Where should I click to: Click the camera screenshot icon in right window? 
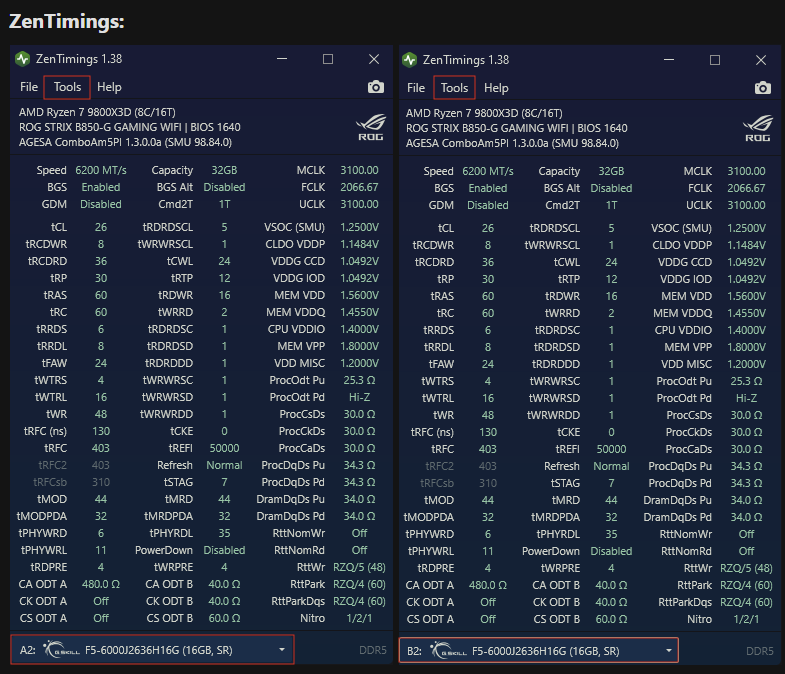762,88
